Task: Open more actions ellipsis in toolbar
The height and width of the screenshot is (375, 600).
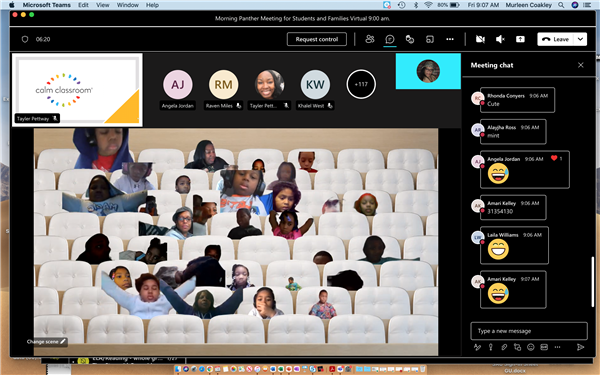Action: click(450, 39)
